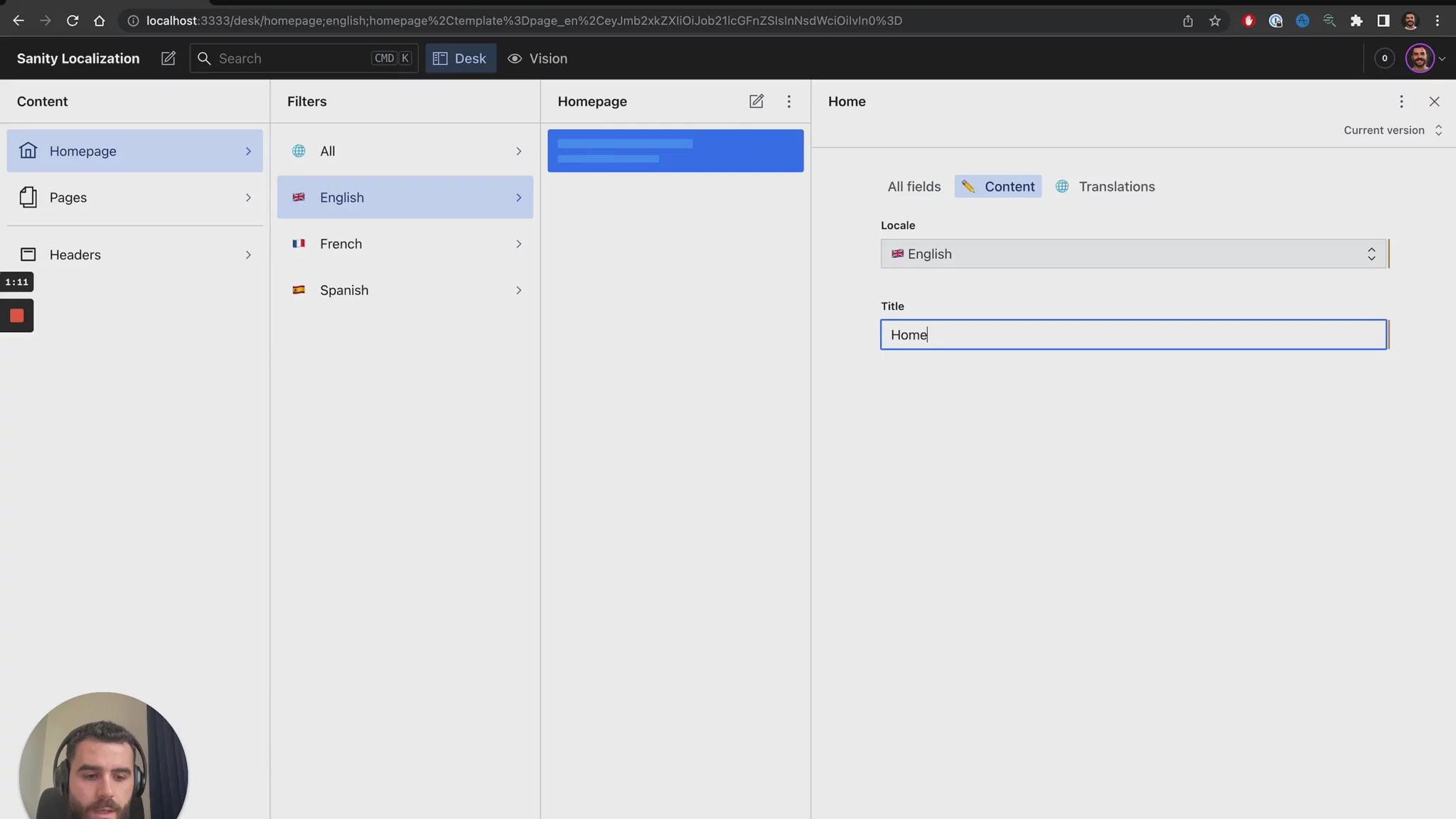1456x819 pixels.
Task: Open the presence counter showing 0
Action: [x=1384, y=58]
